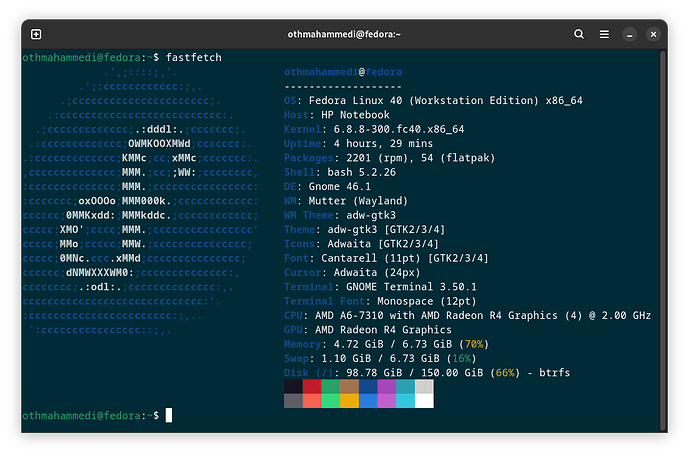
Task: Click the black color block
Action: [293, 387]
